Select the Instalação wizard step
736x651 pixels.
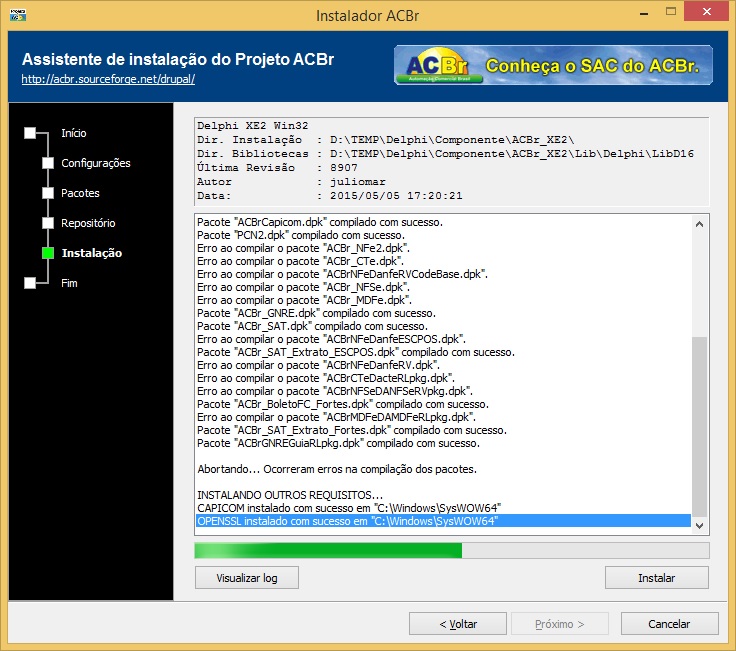click(92, 253)
